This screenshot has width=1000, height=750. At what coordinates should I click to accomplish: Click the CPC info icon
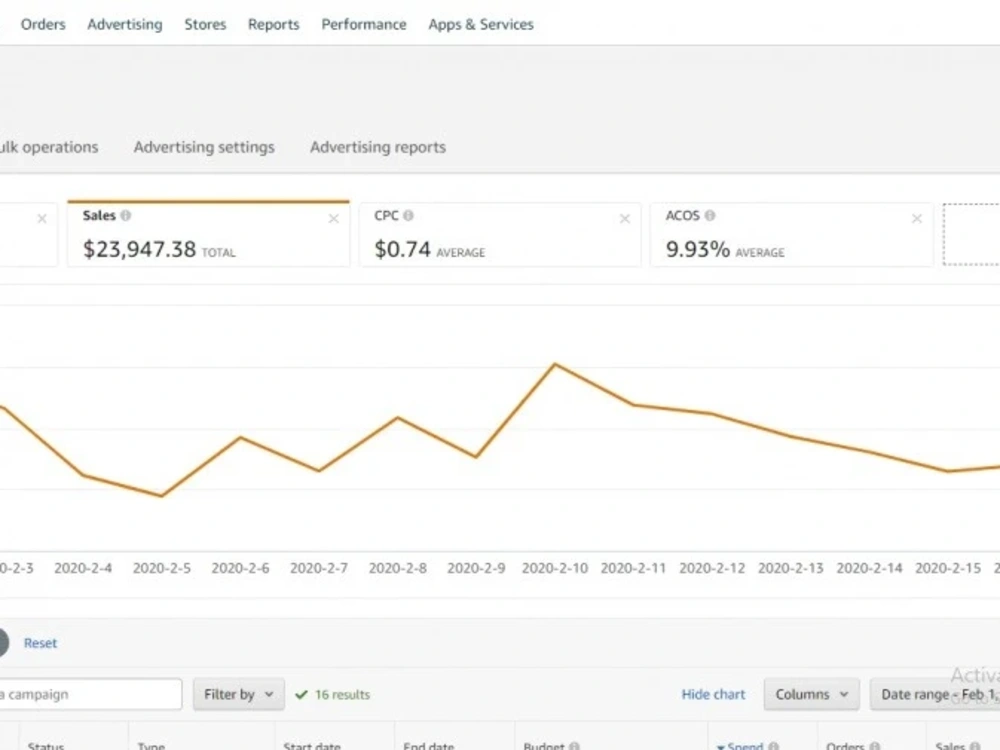408,216
